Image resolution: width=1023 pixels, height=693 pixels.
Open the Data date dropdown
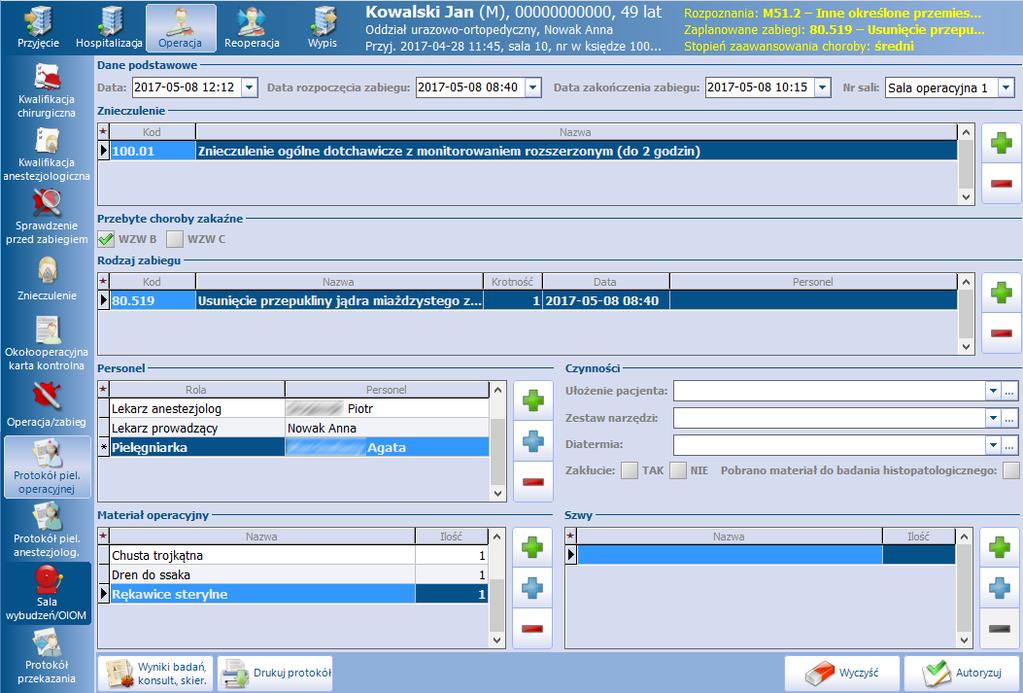tap(249, 87)
